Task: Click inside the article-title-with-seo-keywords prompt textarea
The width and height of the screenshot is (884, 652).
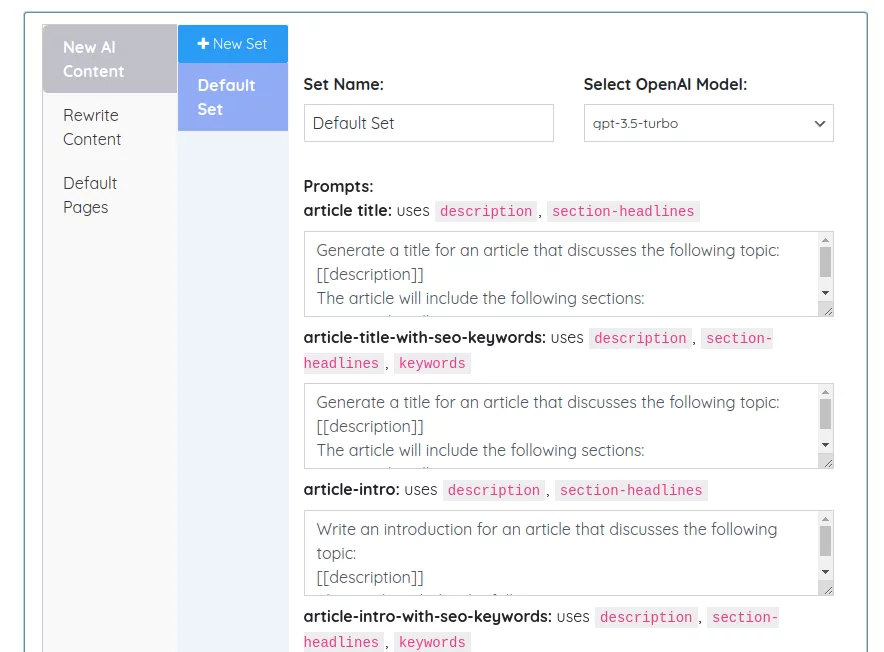Action: point(561,426)
